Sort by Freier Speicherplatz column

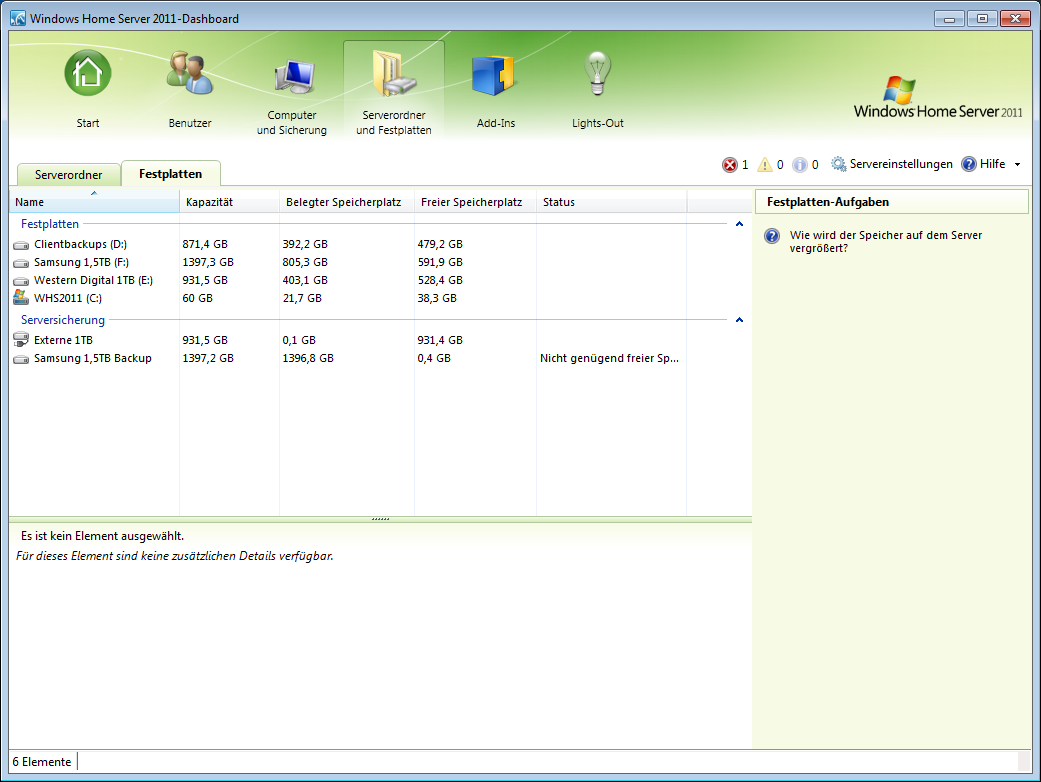(x=475, y=202)
